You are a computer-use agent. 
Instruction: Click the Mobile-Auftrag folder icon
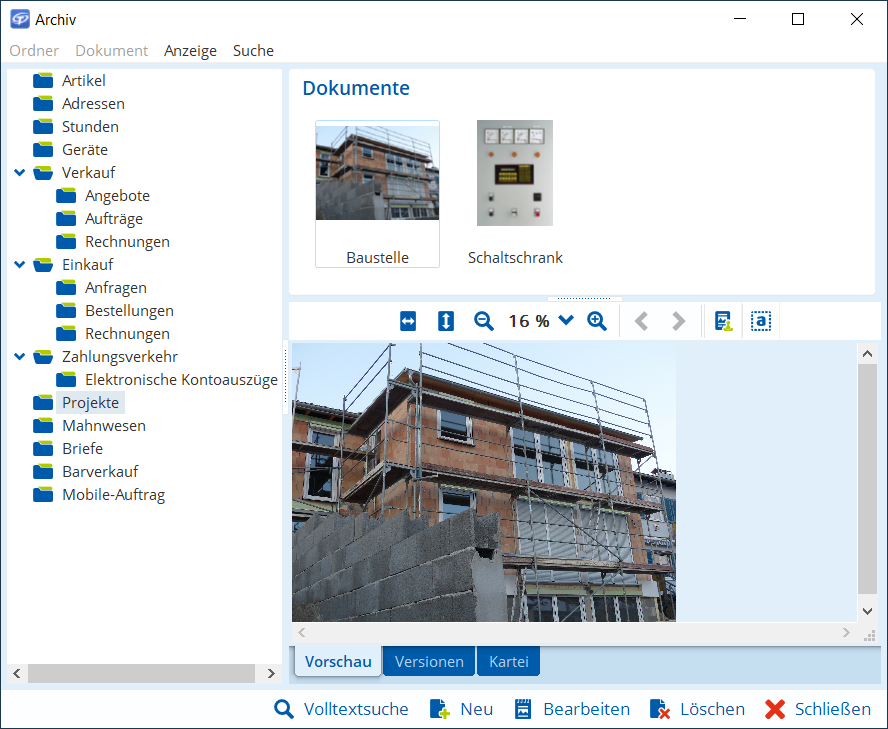pyautogui.click(x=43, y=495)
